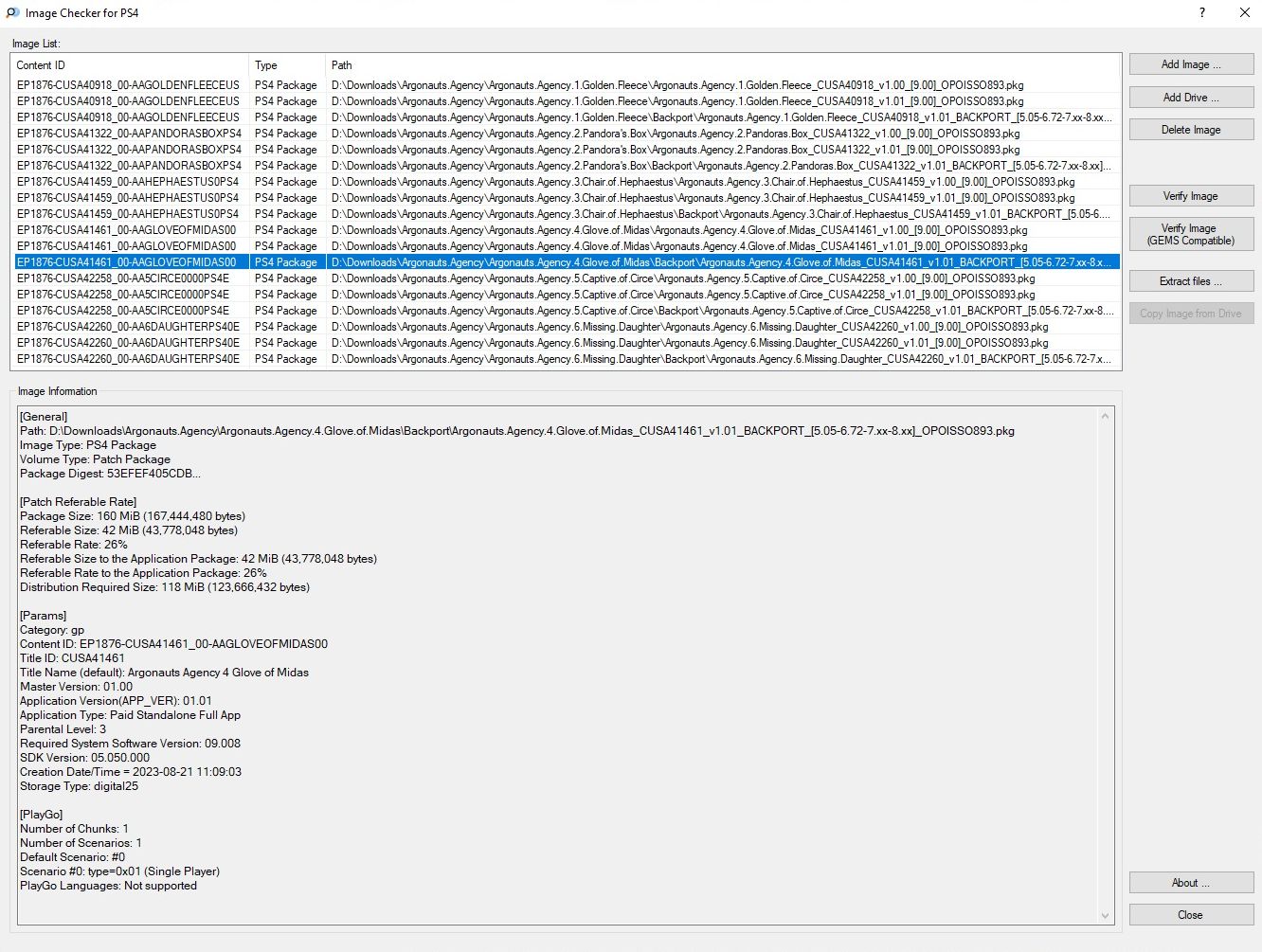Sort list by Content ID column header
This screenshot has height=952, width=1262.
130,65
